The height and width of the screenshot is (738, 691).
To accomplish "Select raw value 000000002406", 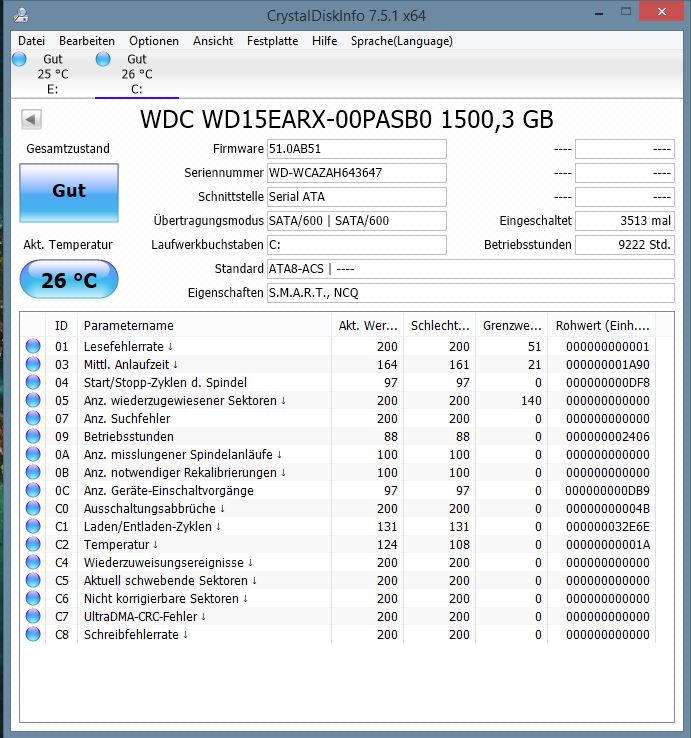I will 608,436.
